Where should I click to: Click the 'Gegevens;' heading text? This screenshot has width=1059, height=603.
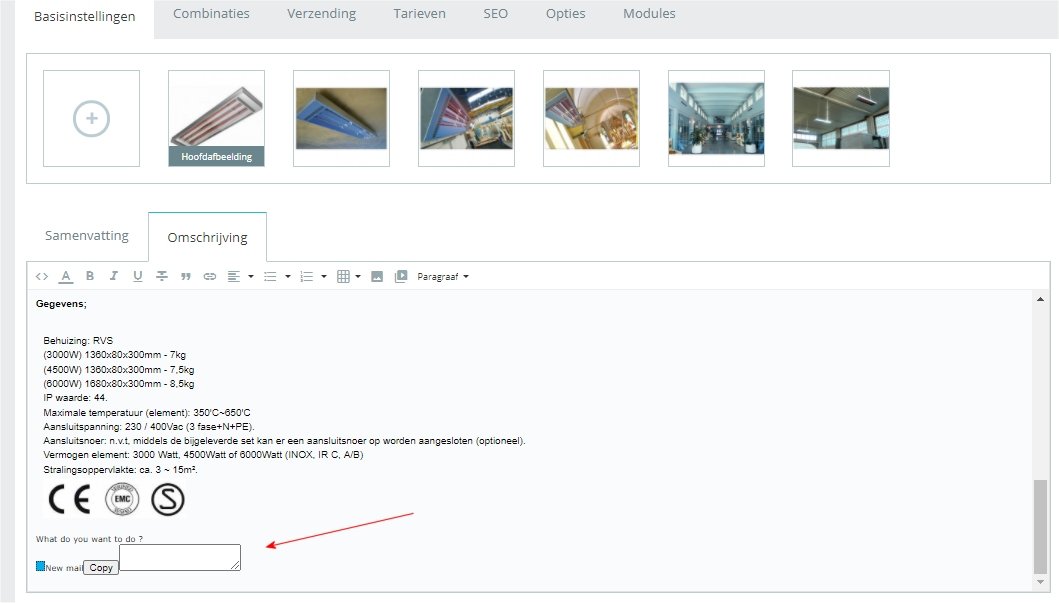61,304
